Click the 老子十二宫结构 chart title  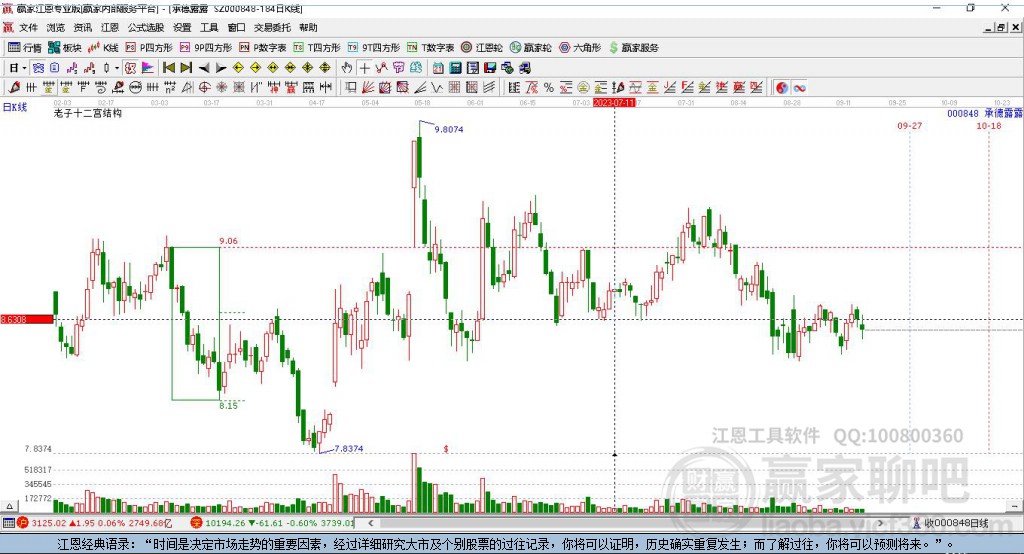pos(88,113)
